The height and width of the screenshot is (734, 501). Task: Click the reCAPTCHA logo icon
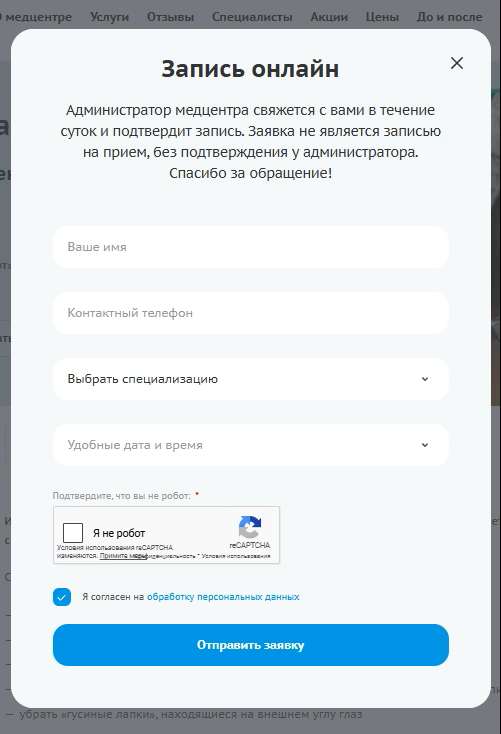click(250, 528)
